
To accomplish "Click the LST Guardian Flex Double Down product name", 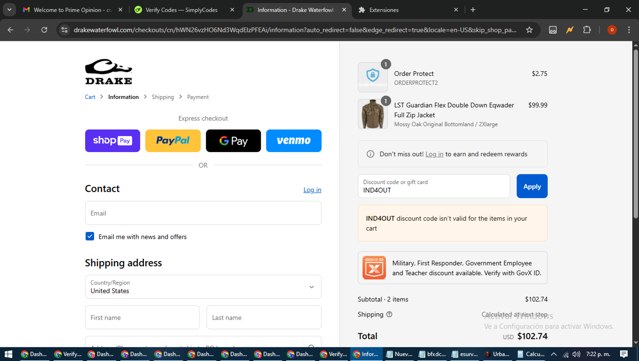I will (x=454, y=110).
